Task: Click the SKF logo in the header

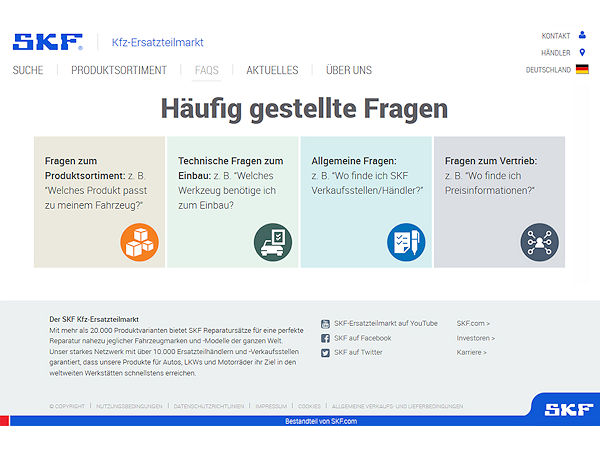Action: pyautogui.click(x=48, y=42)
